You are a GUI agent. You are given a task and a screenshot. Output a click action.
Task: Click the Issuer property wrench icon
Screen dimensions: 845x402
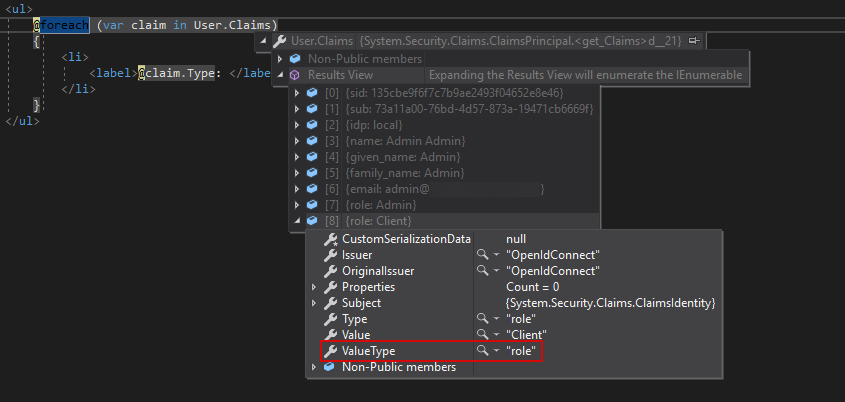click(330, 255)
